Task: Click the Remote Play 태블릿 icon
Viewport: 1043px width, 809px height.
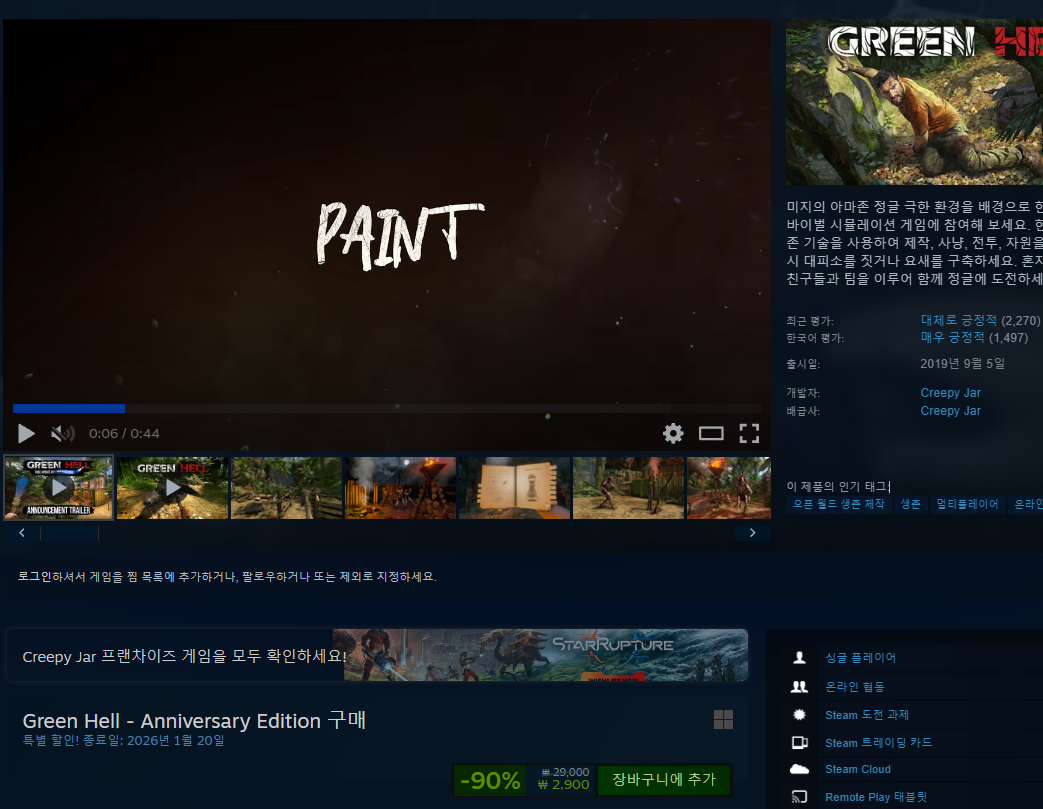Action: click(798, 796)
